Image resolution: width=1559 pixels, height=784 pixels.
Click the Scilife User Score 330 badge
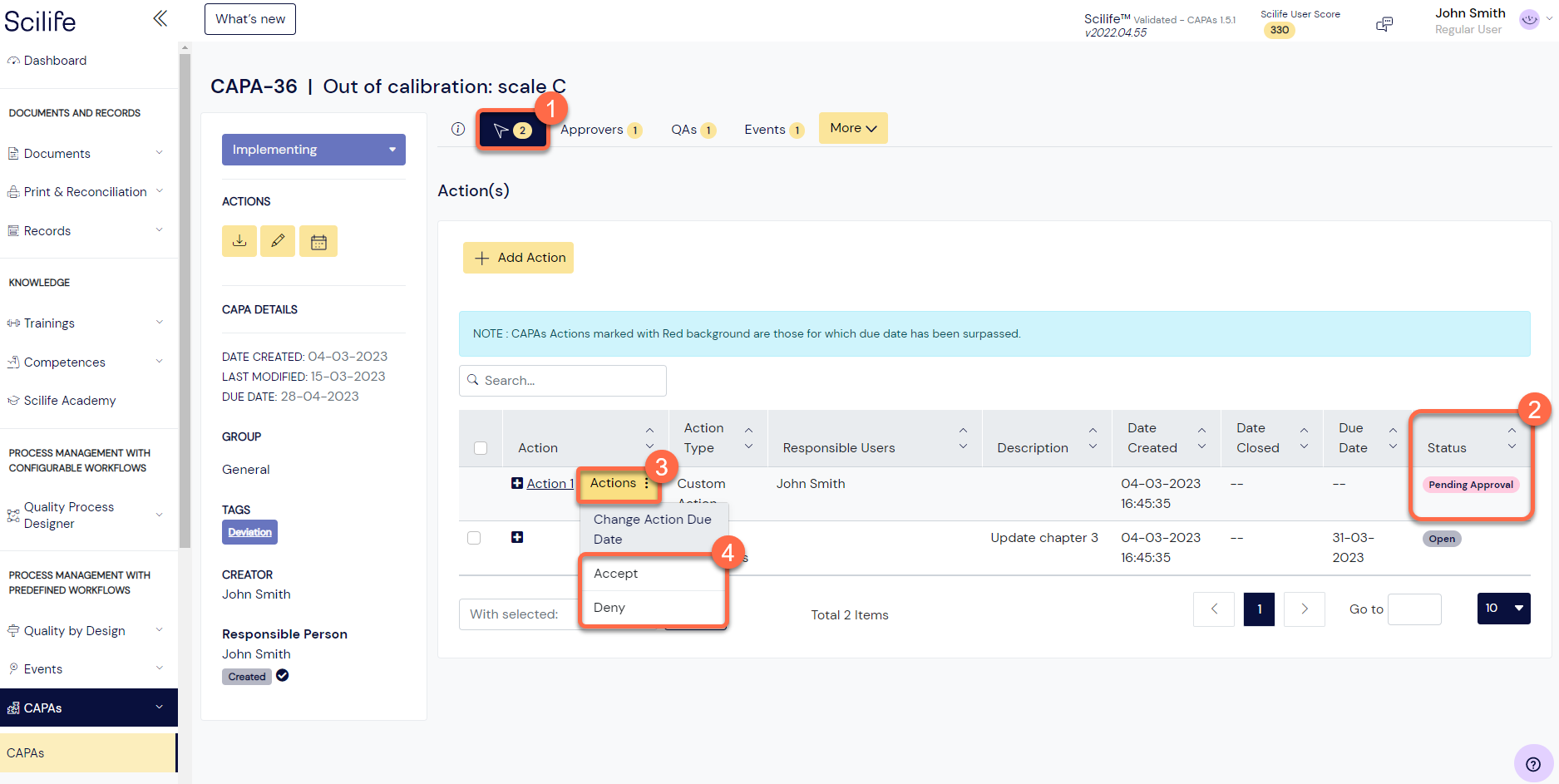1279,30
